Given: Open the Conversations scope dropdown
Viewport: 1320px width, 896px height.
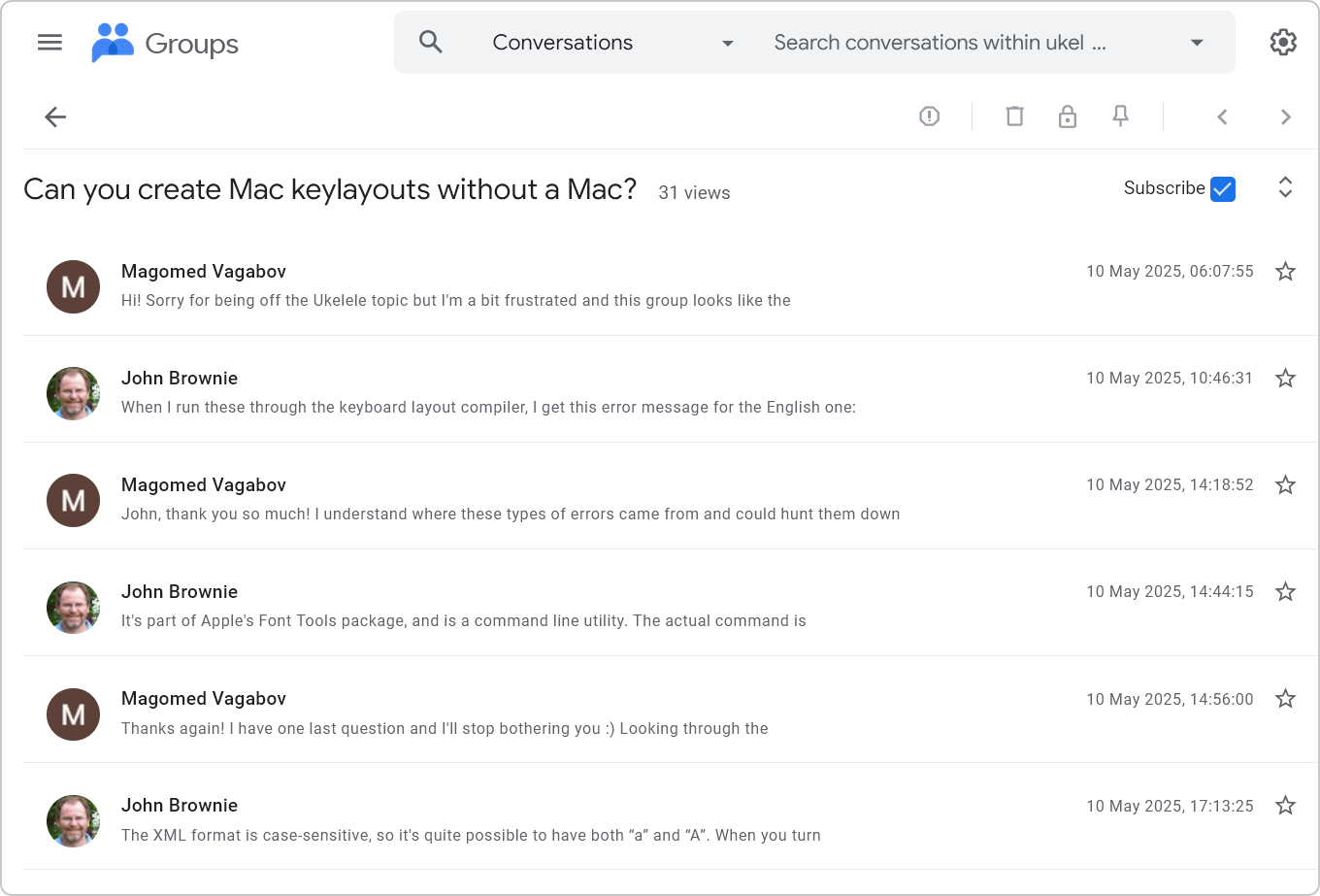Looking at the screenshot, I should (x=613, y=43).
